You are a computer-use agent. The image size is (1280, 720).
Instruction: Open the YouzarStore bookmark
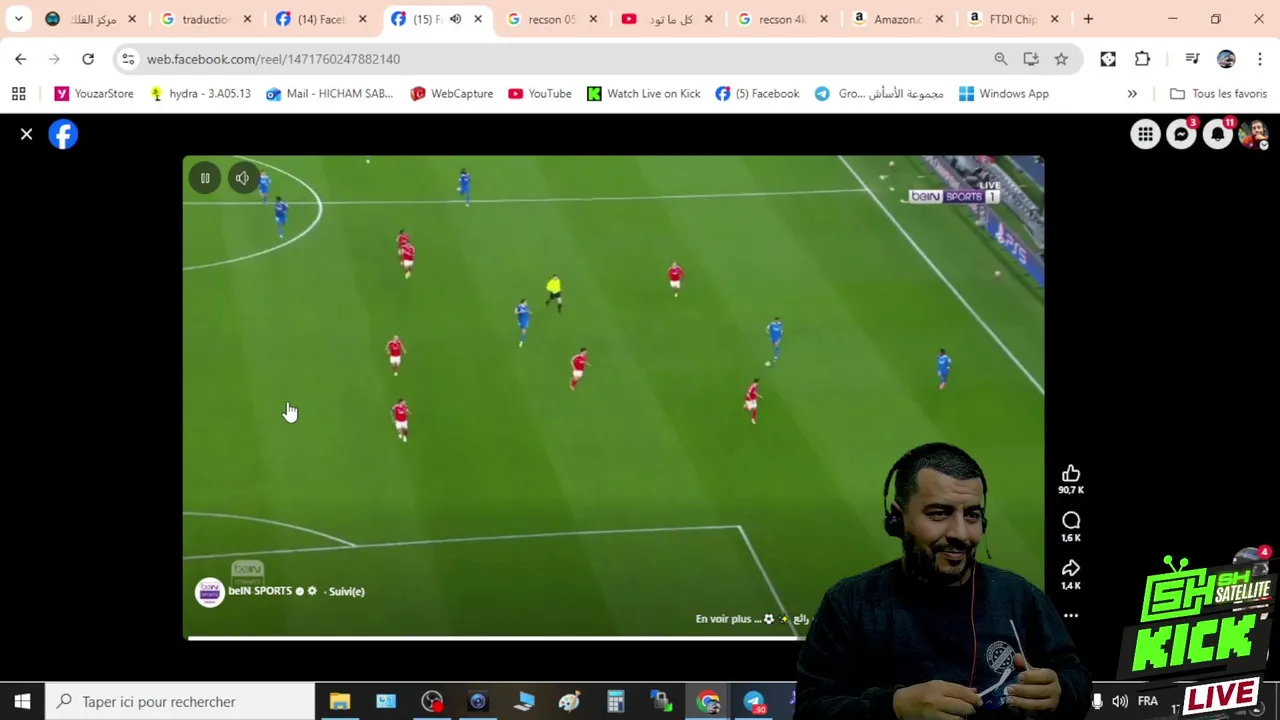pyautogui.click(x=94, y=94)
